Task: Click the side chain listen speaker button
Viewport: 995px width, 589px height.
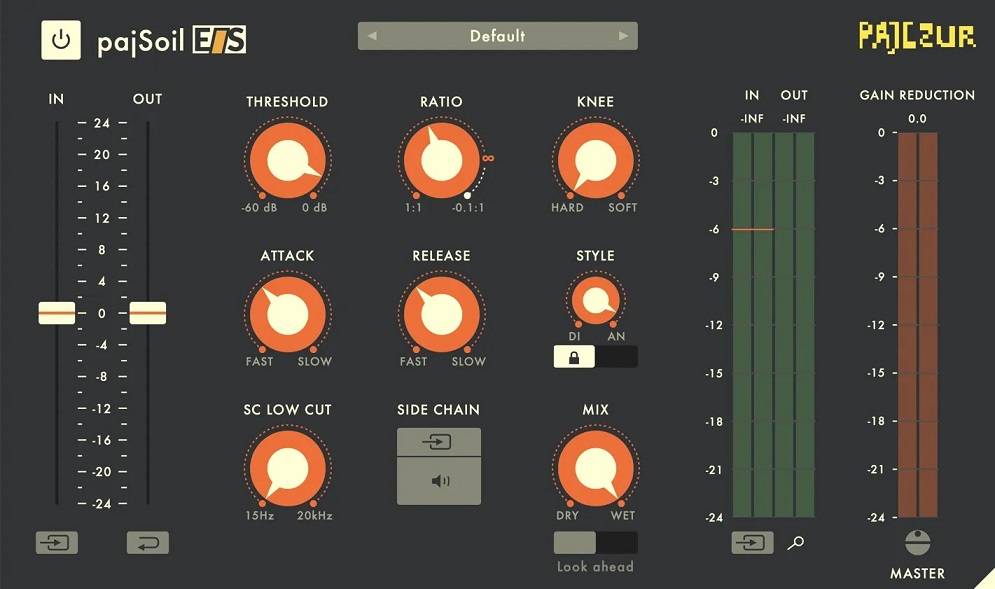Action: coord(439,481)
